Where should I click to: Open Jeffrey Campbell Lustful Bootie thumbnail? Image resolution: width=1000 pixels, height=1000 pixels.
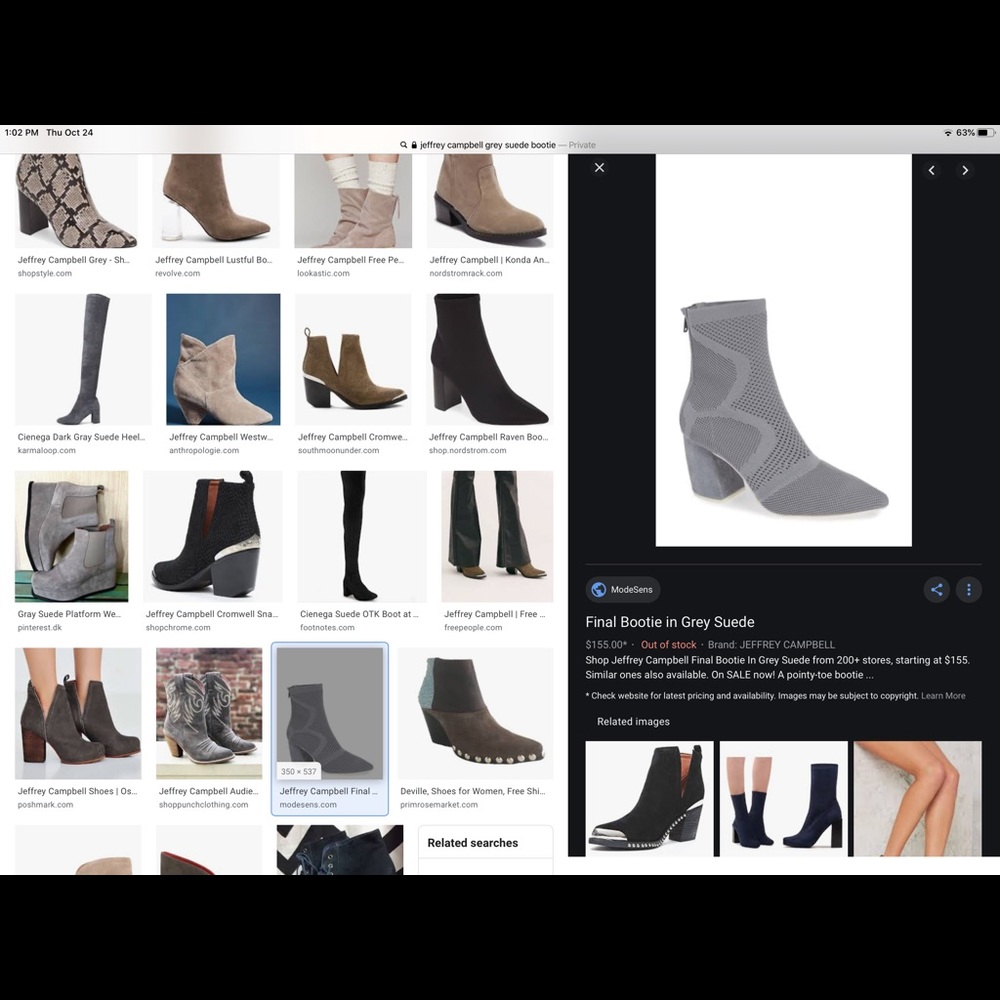click(x=216, y=200)
